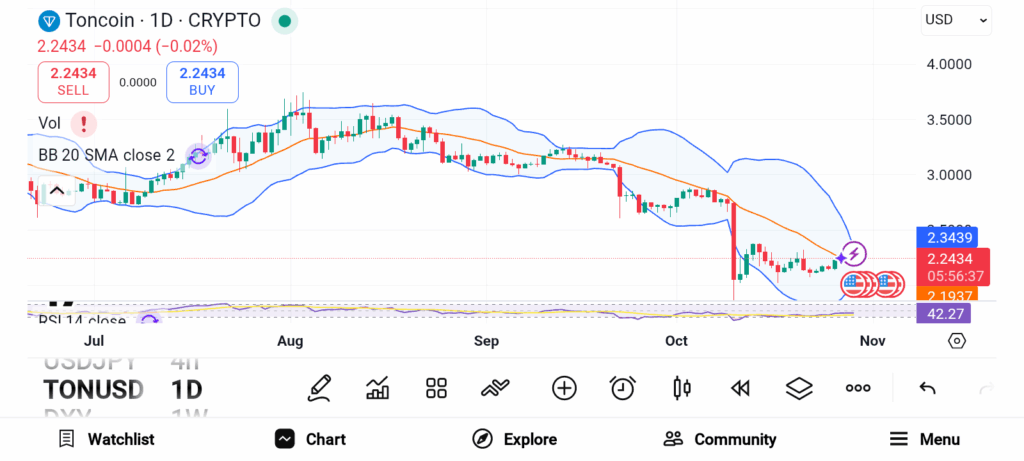Start bar replay rewind icon
The image size is (1024, 461).
740,388
